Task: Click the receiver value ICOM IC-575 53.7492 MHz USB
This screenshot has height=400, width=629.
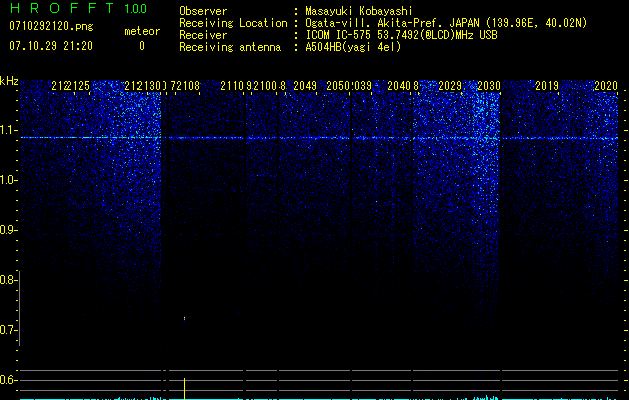Action: tap(401, 35)
